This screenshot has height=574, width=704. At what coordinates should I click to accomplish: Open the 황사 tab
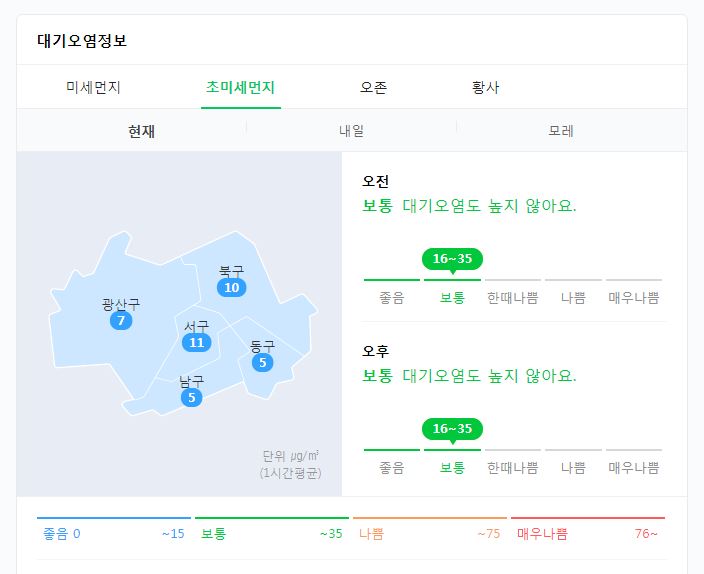point(485,87)
